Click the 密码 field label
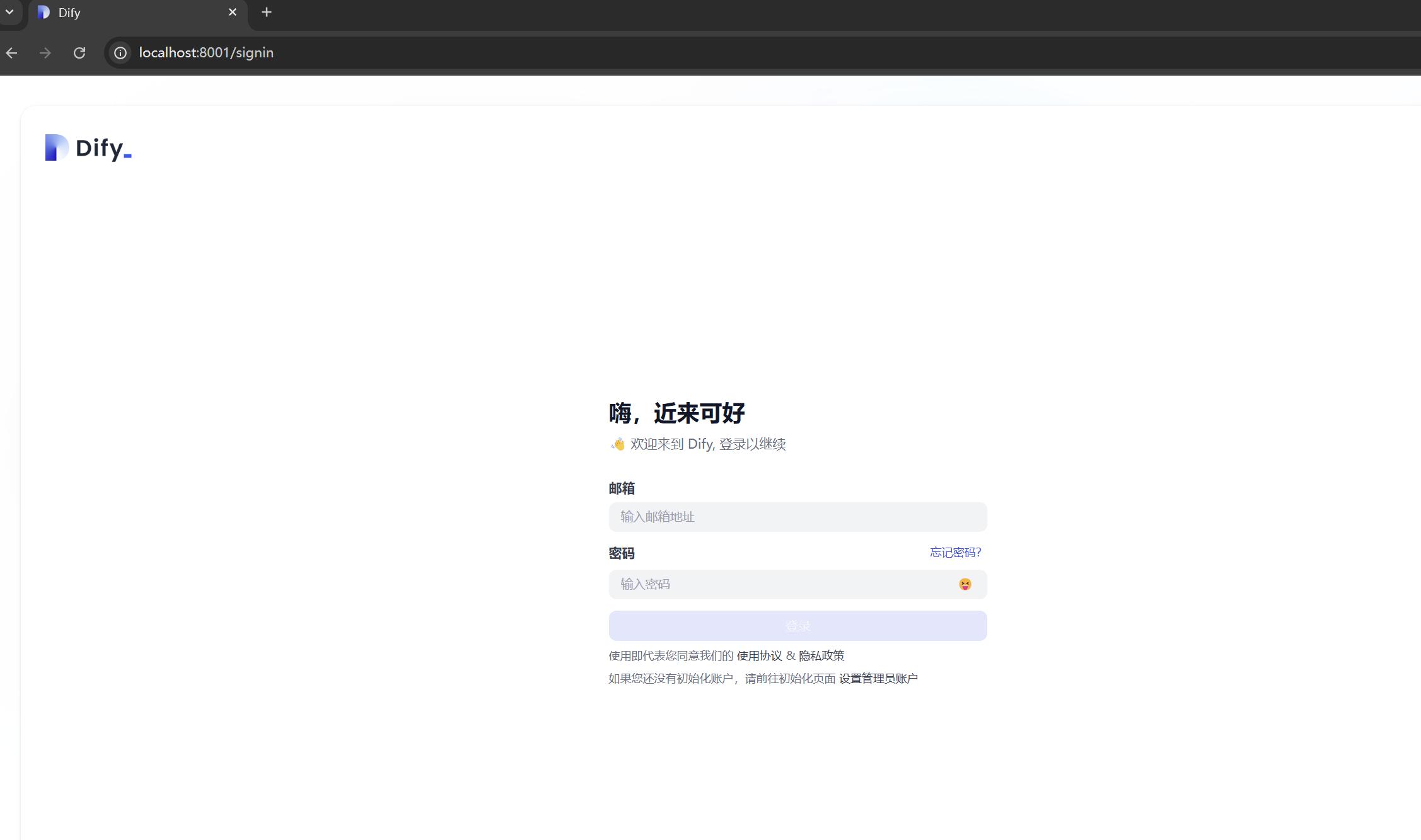The image size is (1421, 840). click(622, 553)
